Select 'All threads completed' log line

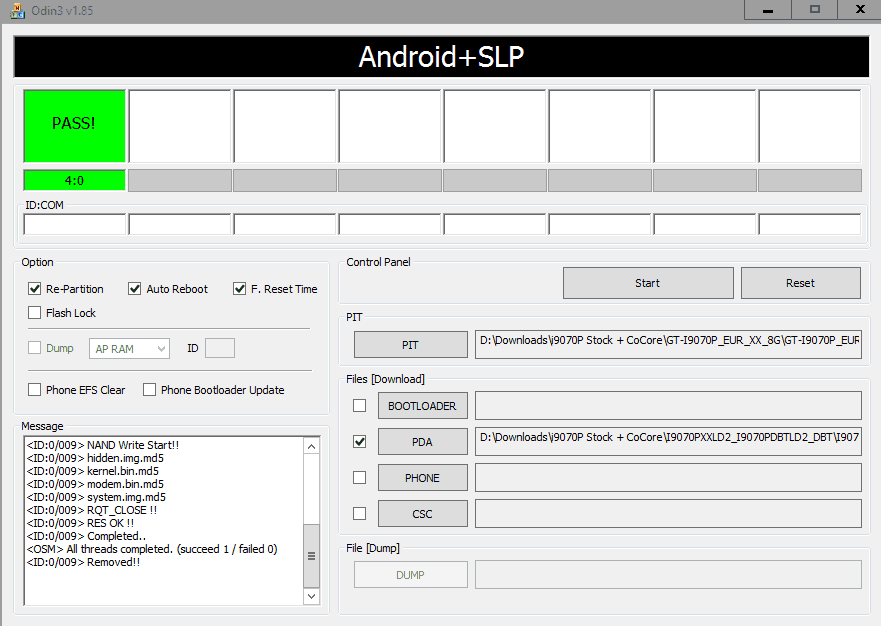coord(152,549)
